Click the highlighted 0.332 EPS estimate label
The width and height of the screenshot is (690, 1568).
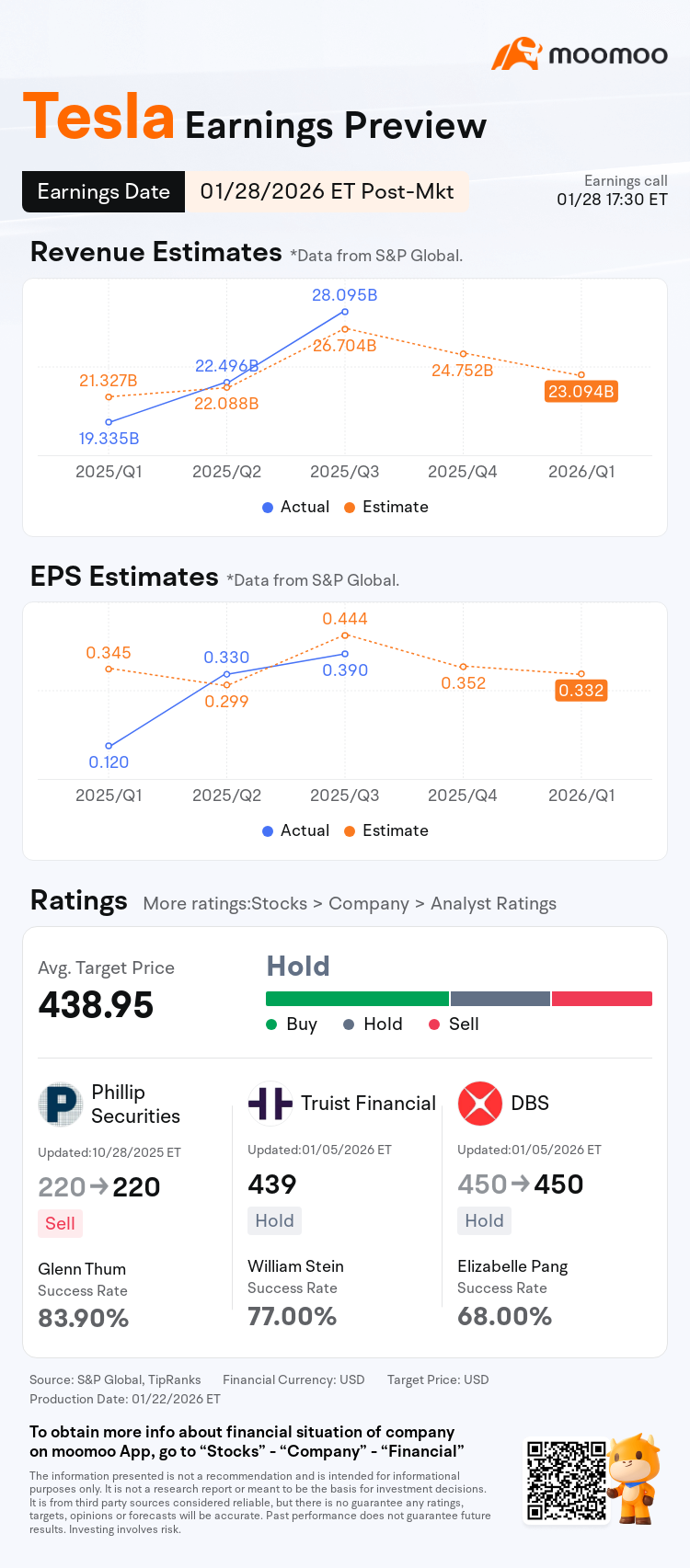pyautogui.click(x=581, y=690)
